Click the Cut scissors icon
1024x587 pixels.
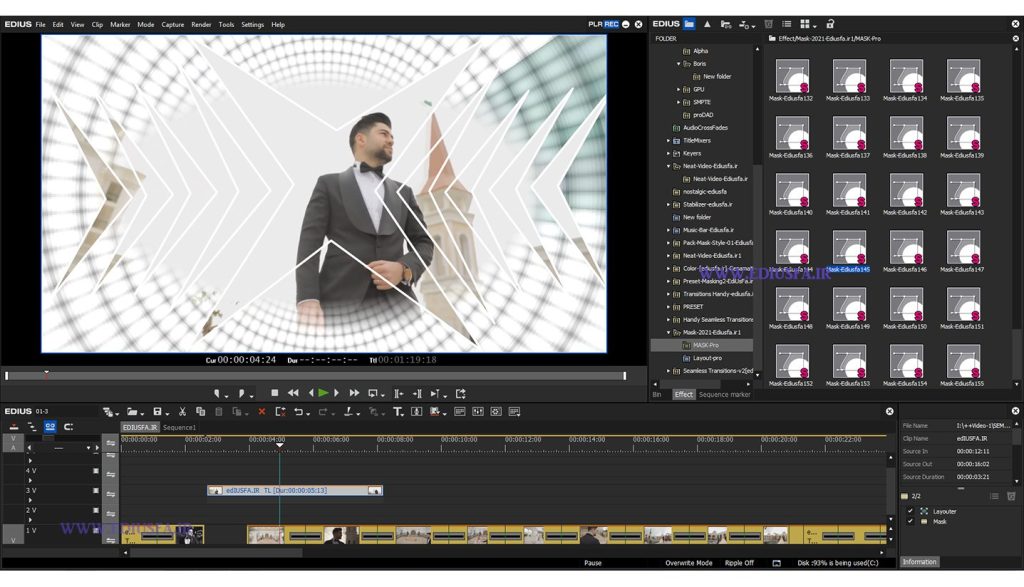click(182, 411)
